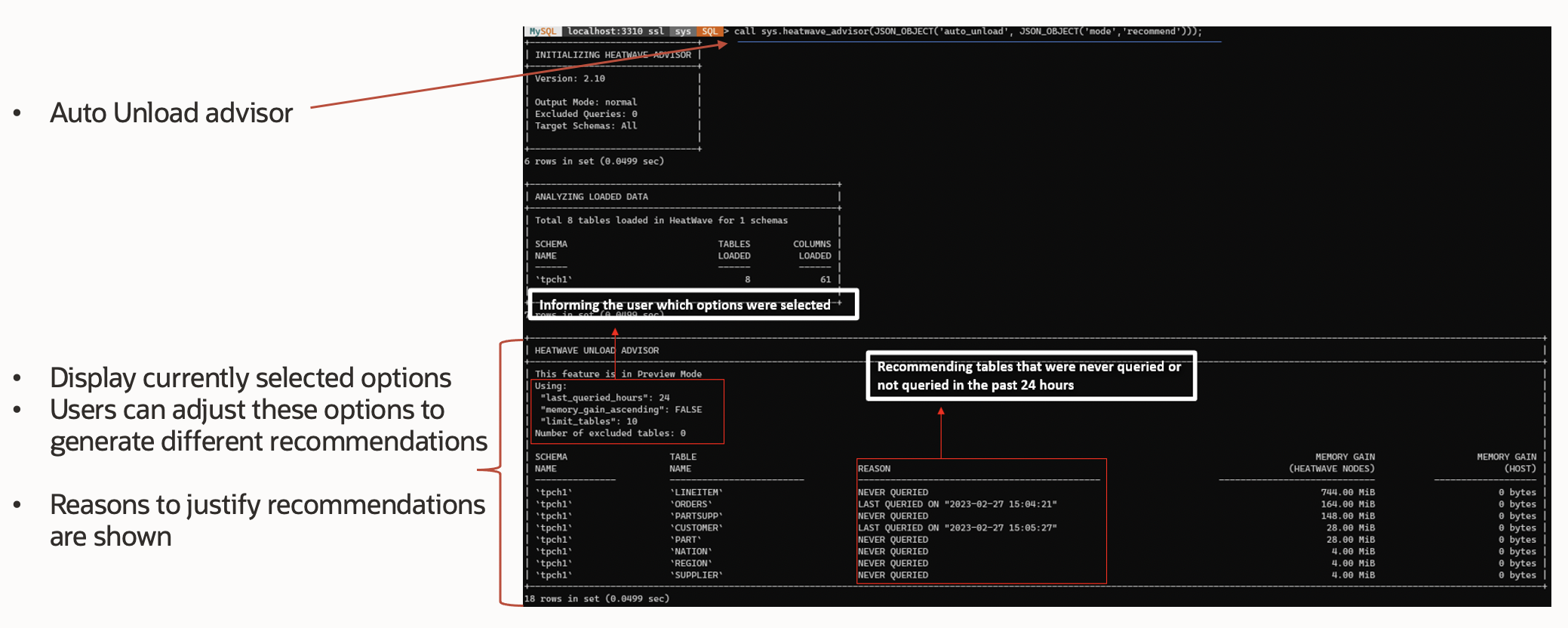Click "Total 8 tables loaded in HeatWave" line

(661, 220)
